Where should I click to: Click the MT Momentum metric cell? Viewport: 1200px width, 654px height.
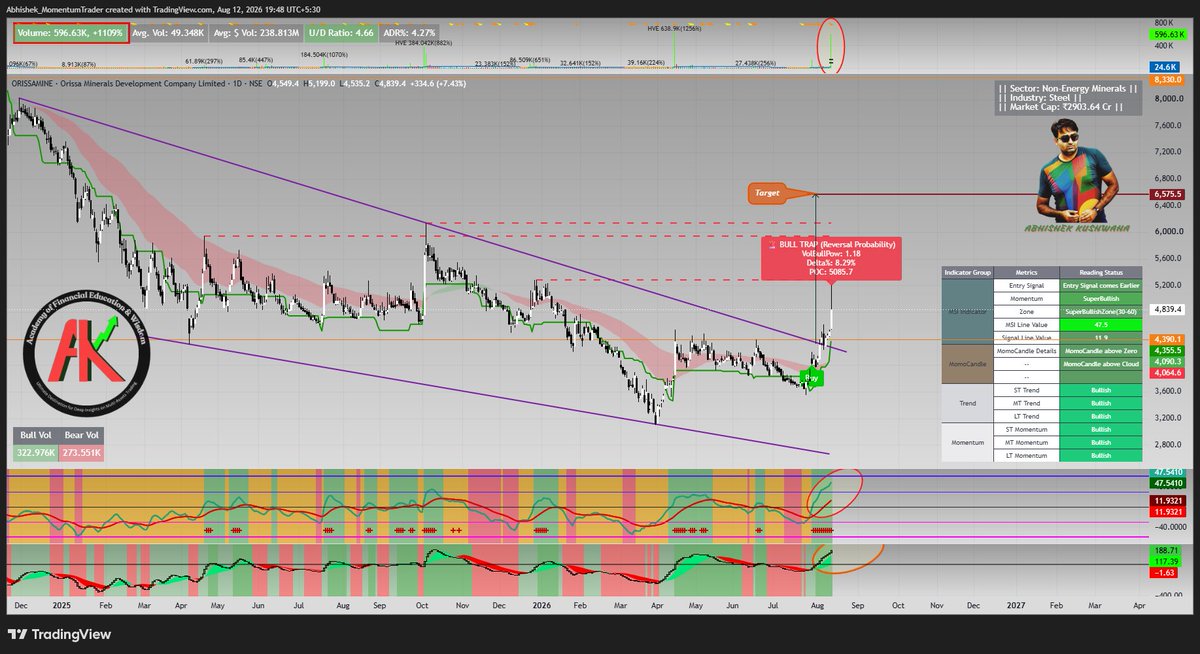coord(1024,442)
